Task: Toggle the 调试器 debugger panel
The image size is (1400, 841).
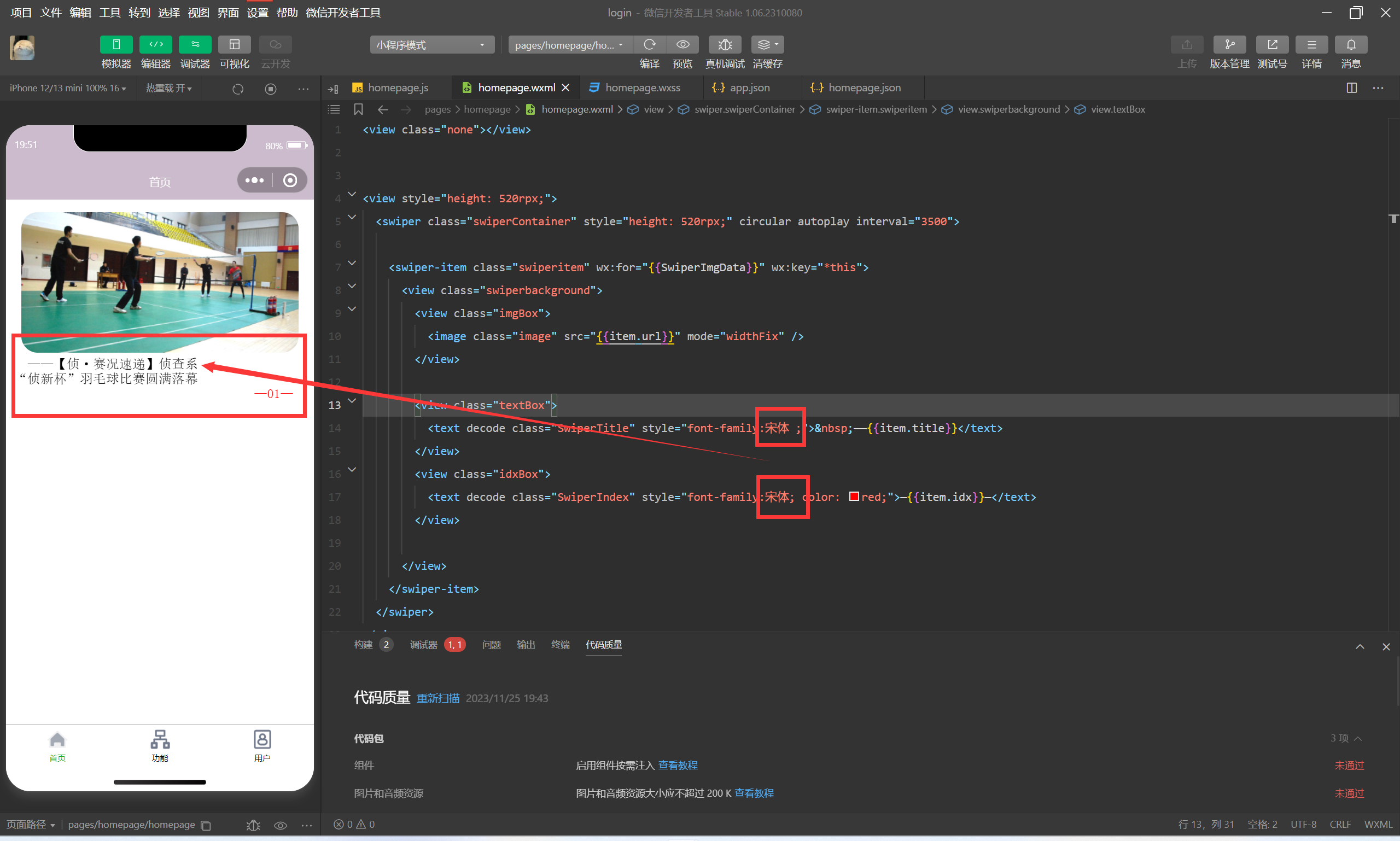Action: click(195, 44)
